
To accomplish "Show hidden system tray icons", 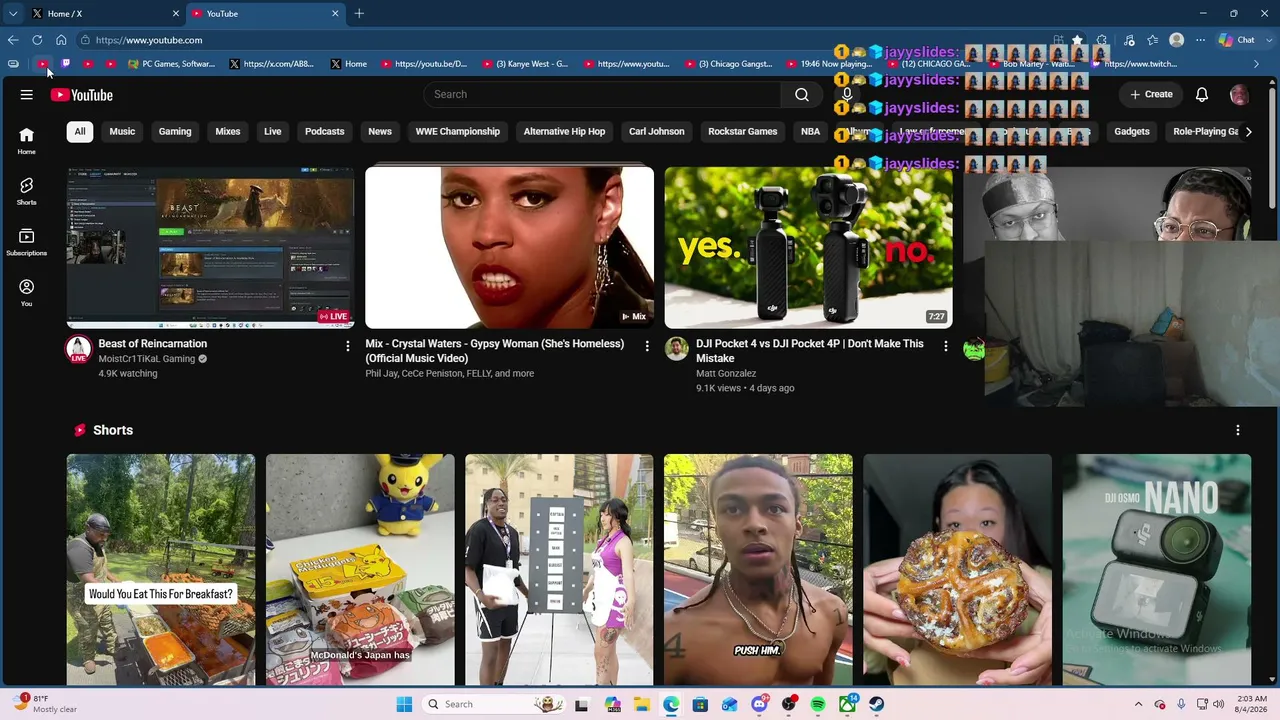I will click(1138, 704).
